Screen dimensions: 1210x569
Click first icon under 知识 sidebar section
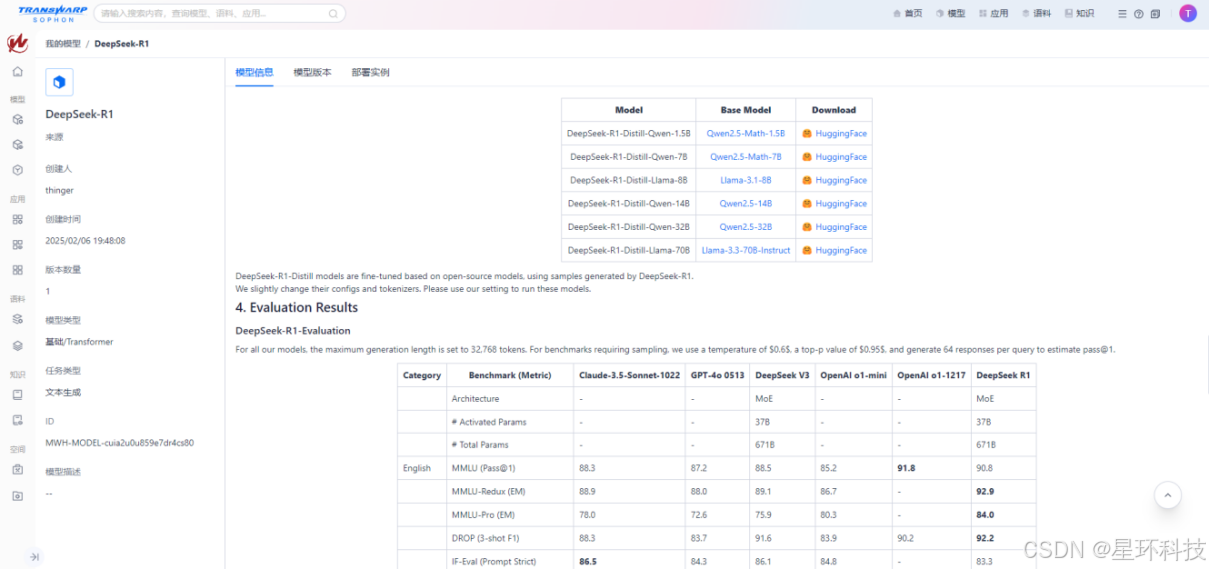(17, 394)
